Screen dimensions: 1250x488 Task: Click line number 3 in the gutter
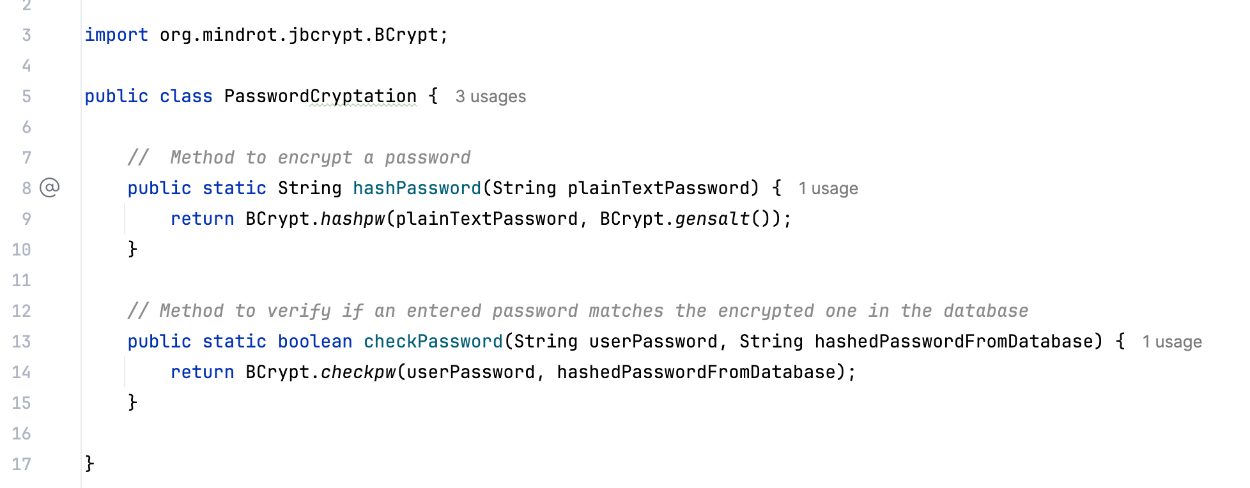(26, 35)
